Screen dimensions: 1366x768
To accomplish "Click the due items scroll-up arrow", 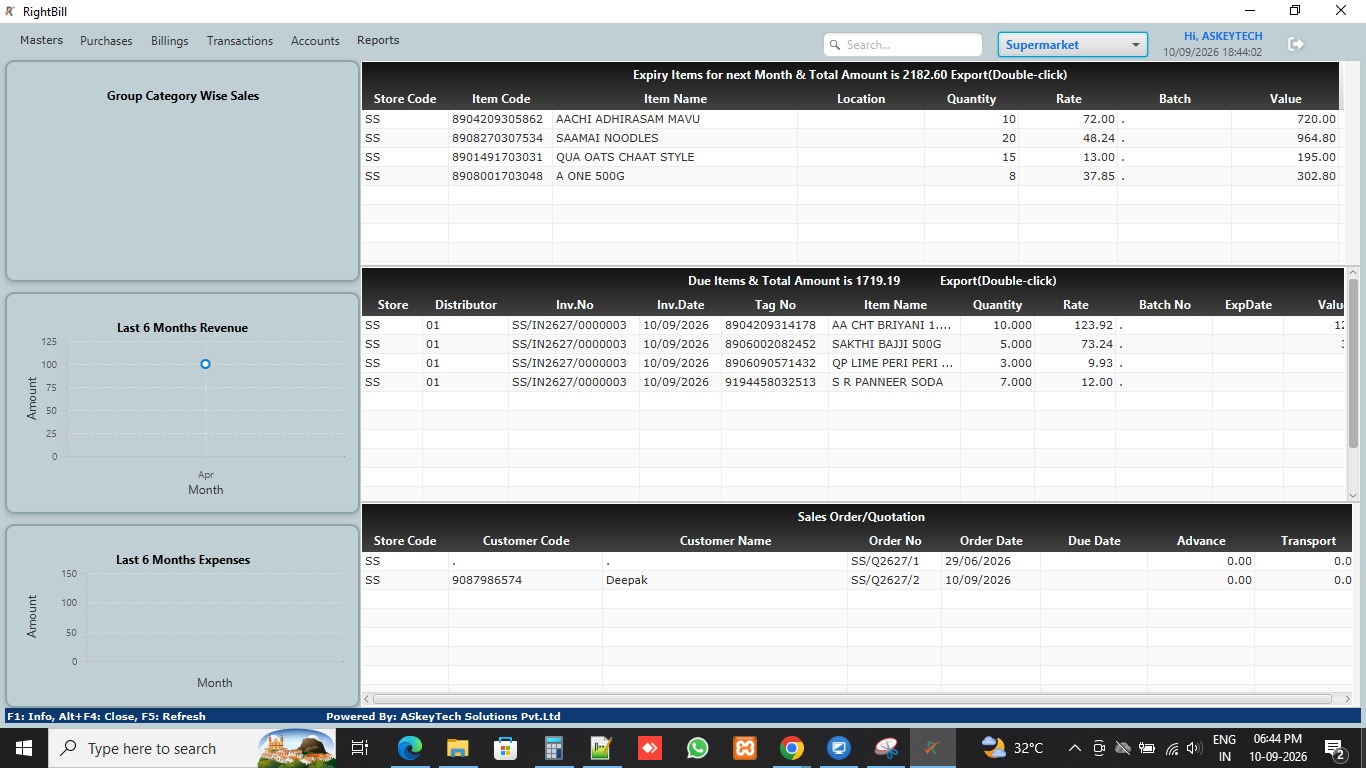I will point(1353,272).
